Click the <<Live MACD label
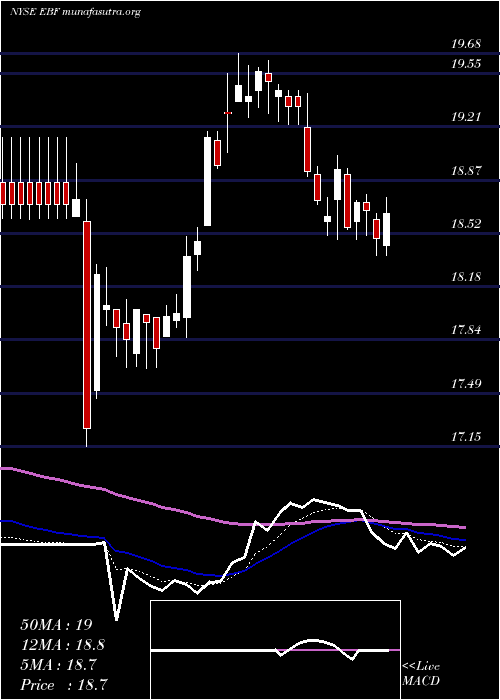This screenshot has height=700, width=500. click(x=421, y=674)
